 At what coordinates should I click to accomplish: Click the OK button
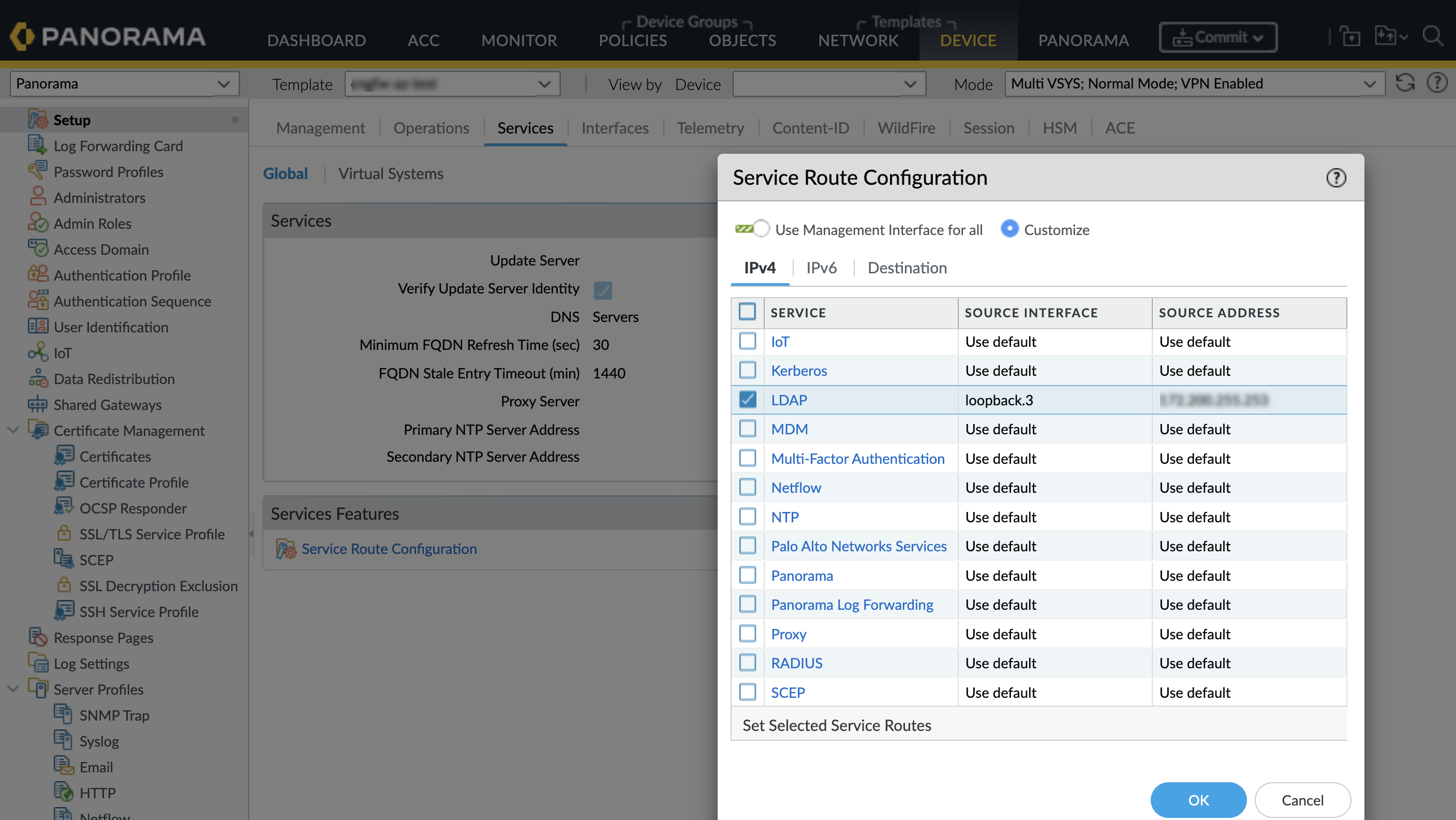coord(1198,800)
